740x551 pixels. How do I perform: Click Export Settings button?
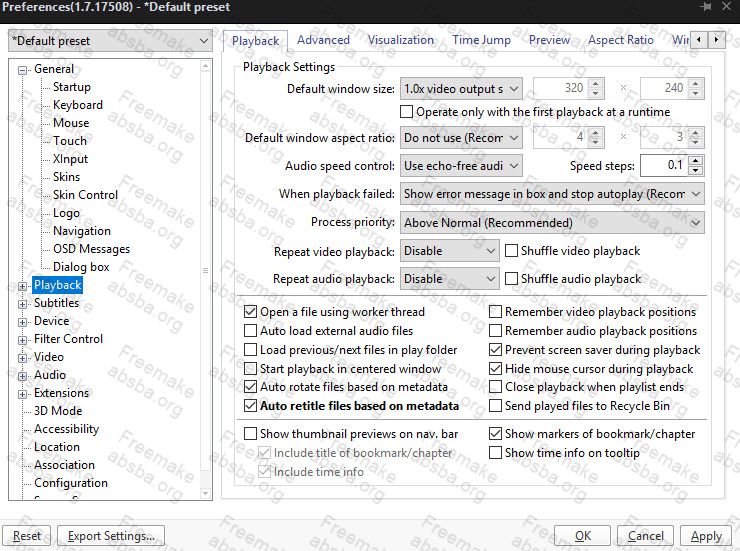111,536
